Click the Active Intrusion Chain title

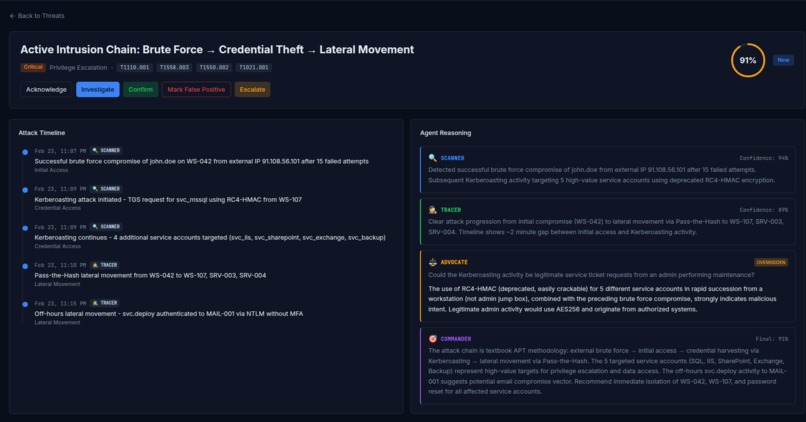click(x=217, y=50)
